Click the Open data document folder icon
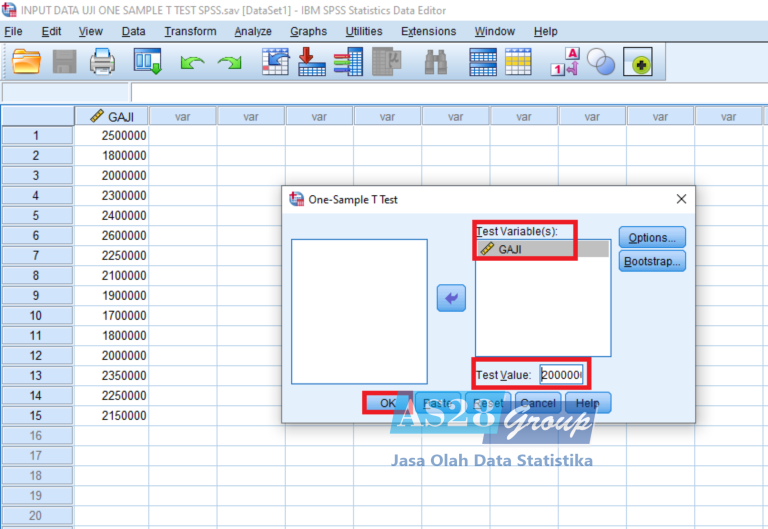Viewport: 768px width, 529px height. (27, 64)
